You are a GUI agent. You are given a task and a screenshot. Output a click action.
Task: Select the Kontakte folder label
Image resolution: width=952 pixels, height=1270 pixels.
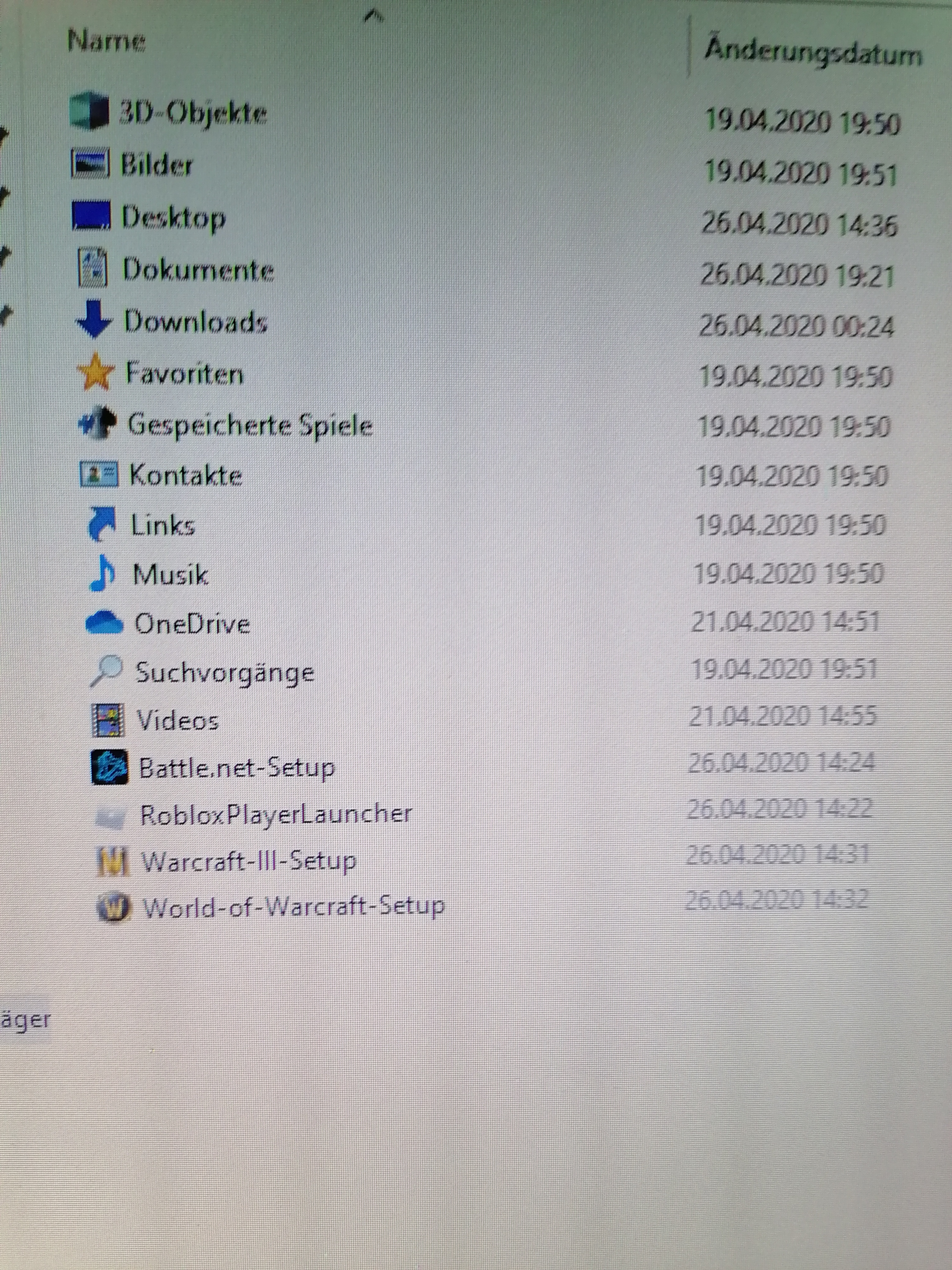[186, 475]
